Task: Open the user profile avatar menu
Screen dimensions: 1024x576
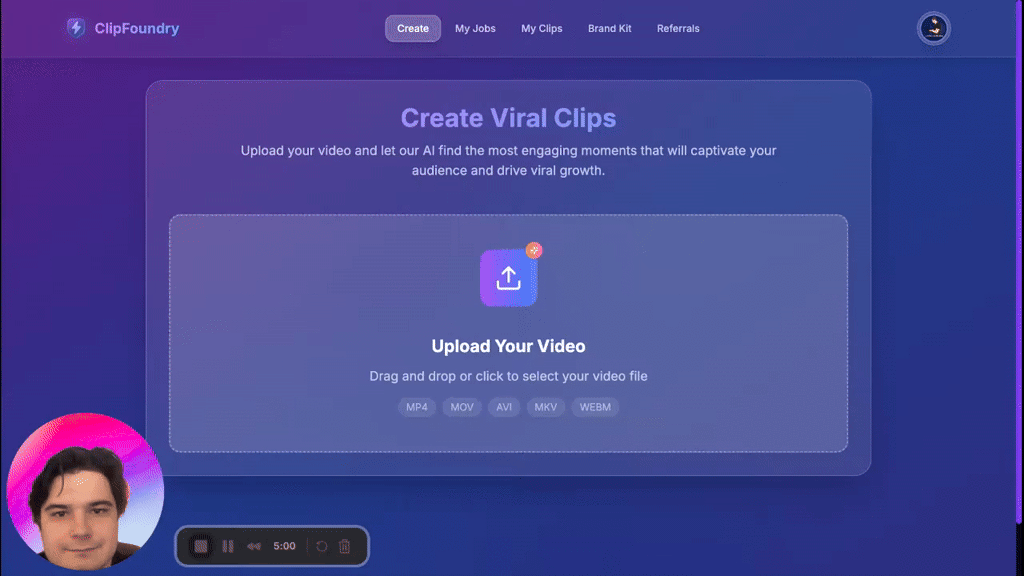Action: tap(933, 29)
